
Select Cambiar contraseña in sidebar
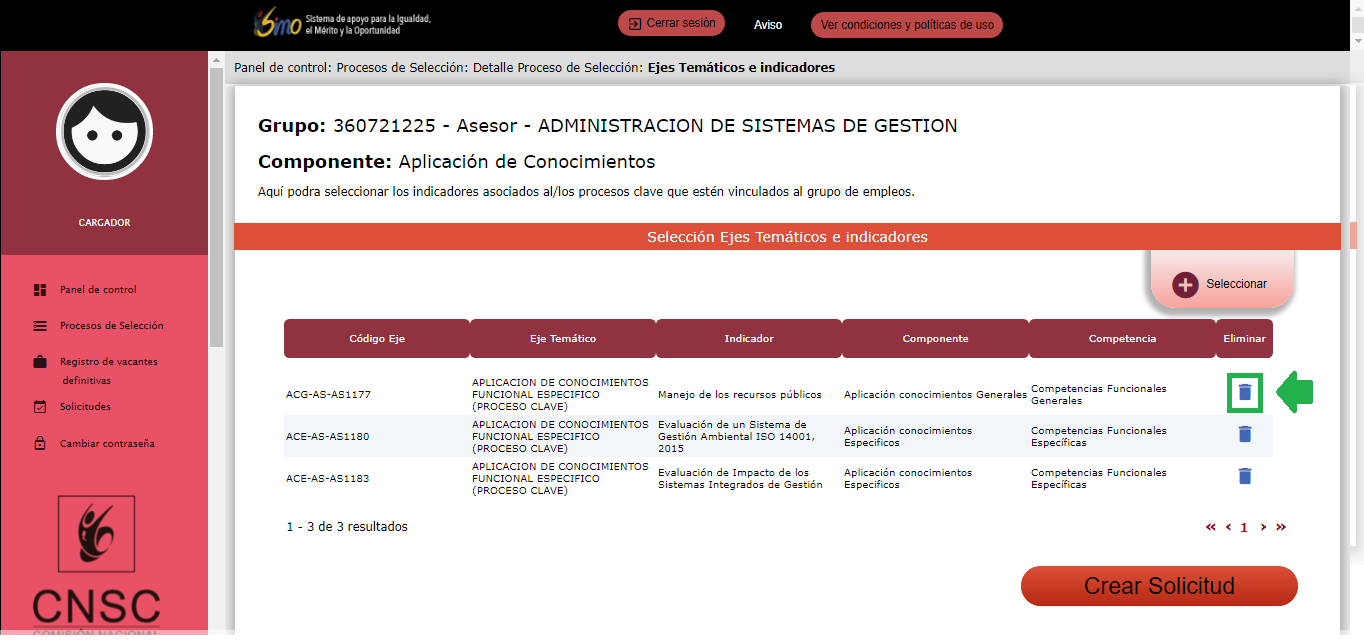[x=107, y=444]
